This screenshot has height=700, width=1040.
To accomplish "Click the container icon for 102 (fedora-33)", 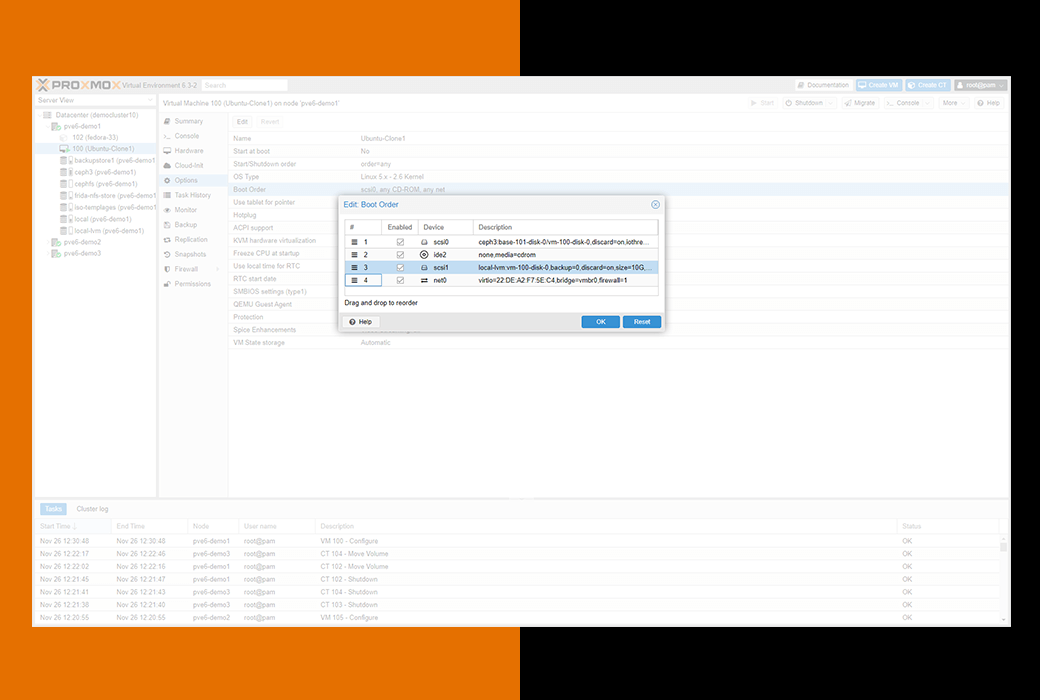I will click(x=64, y=137).
